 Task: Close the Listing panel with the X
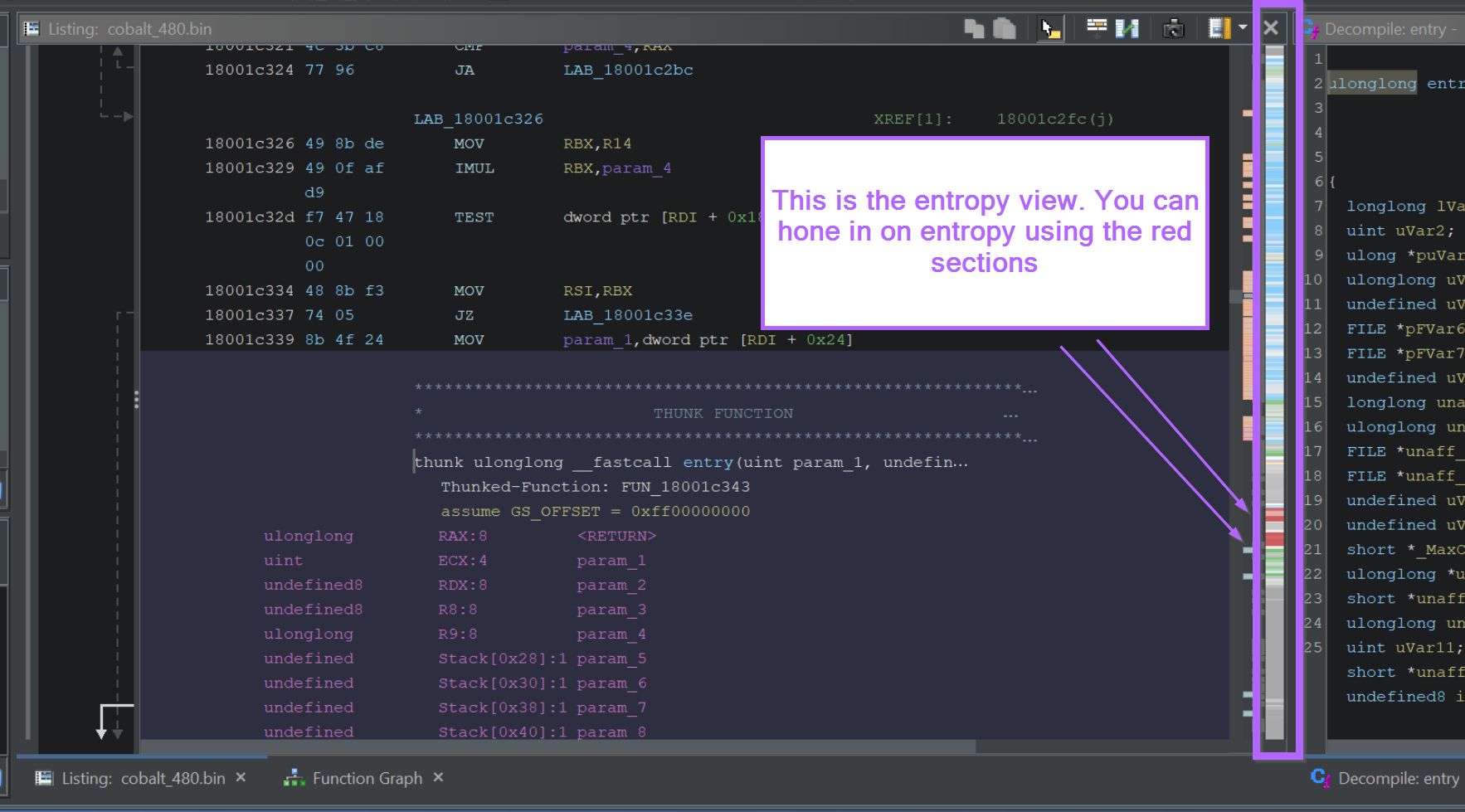pos(1270,28)
